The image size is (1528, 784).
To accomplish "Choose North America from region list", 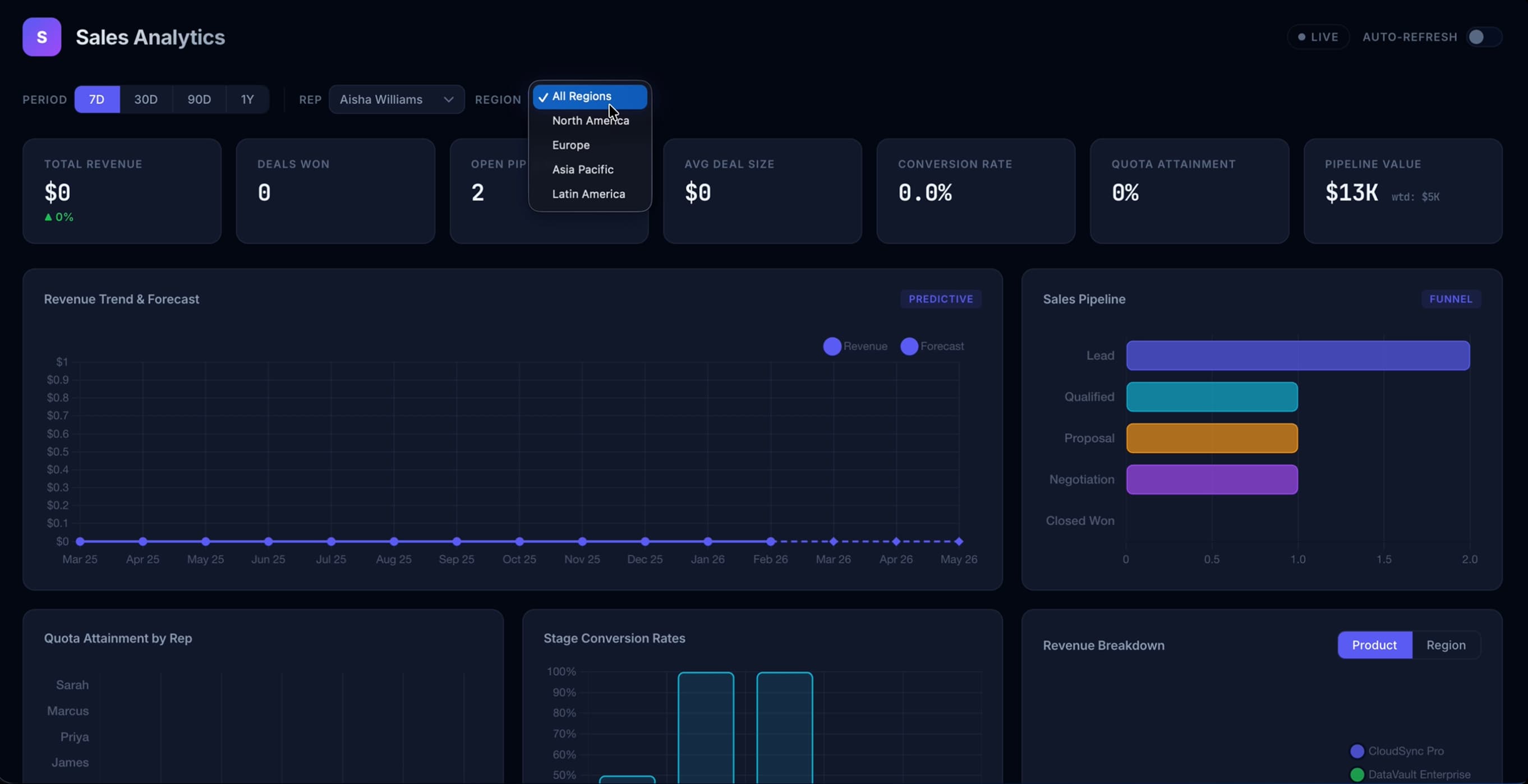I will click(x=590, y=121).
